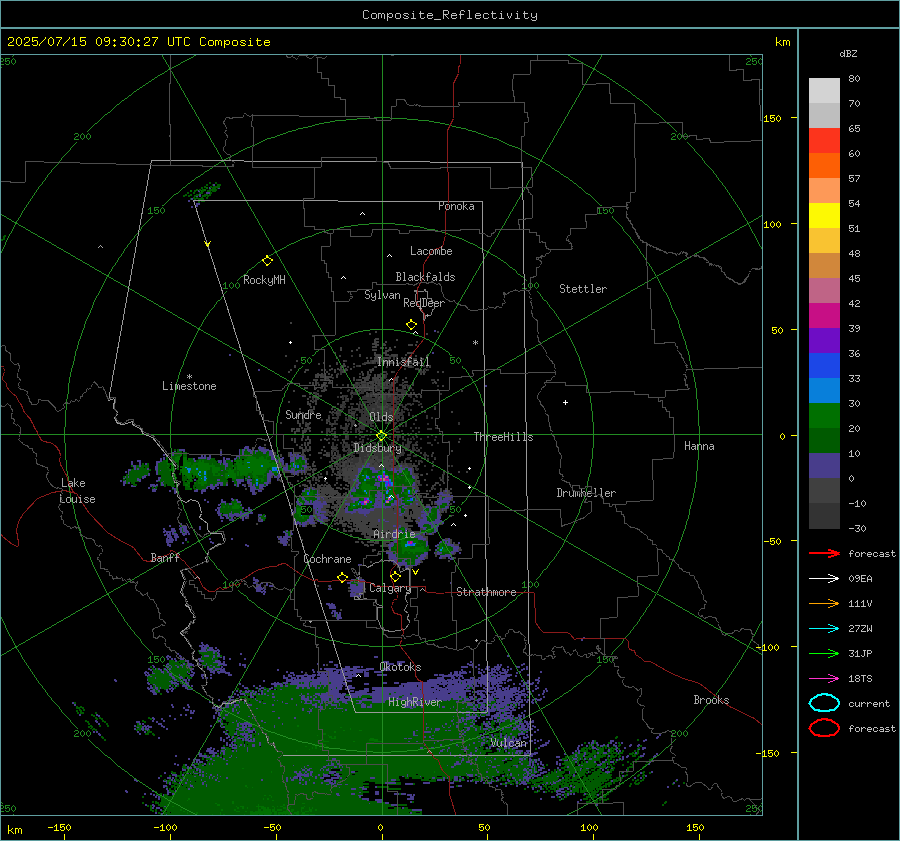Viewport: 900px width, 841px height.
Task: Click the cyan 27ZW arrow icon
Action: click(824, 629)
